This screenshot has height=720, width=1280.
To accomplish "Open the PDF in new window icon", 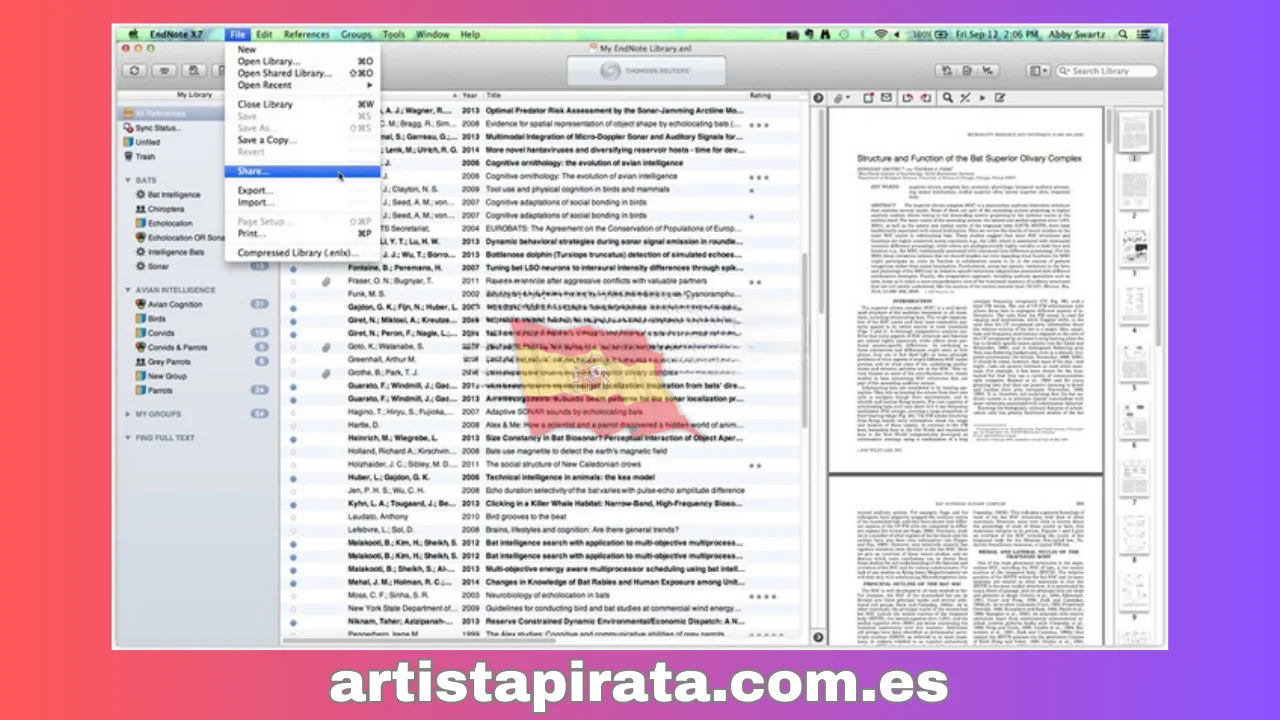I will (x=869, y=97).
